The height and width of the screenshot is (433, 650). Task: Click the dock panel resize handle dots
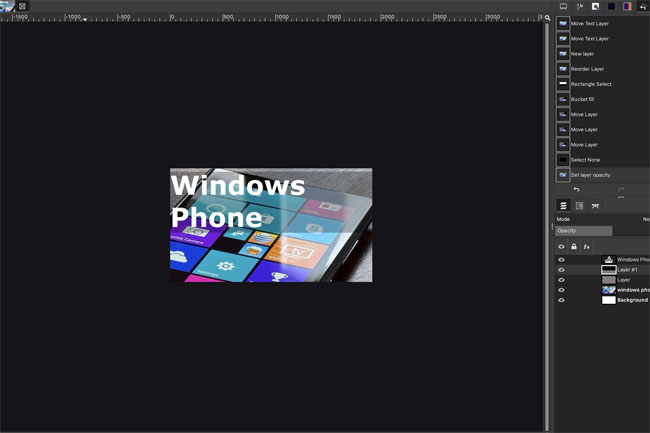pos(552,227)
